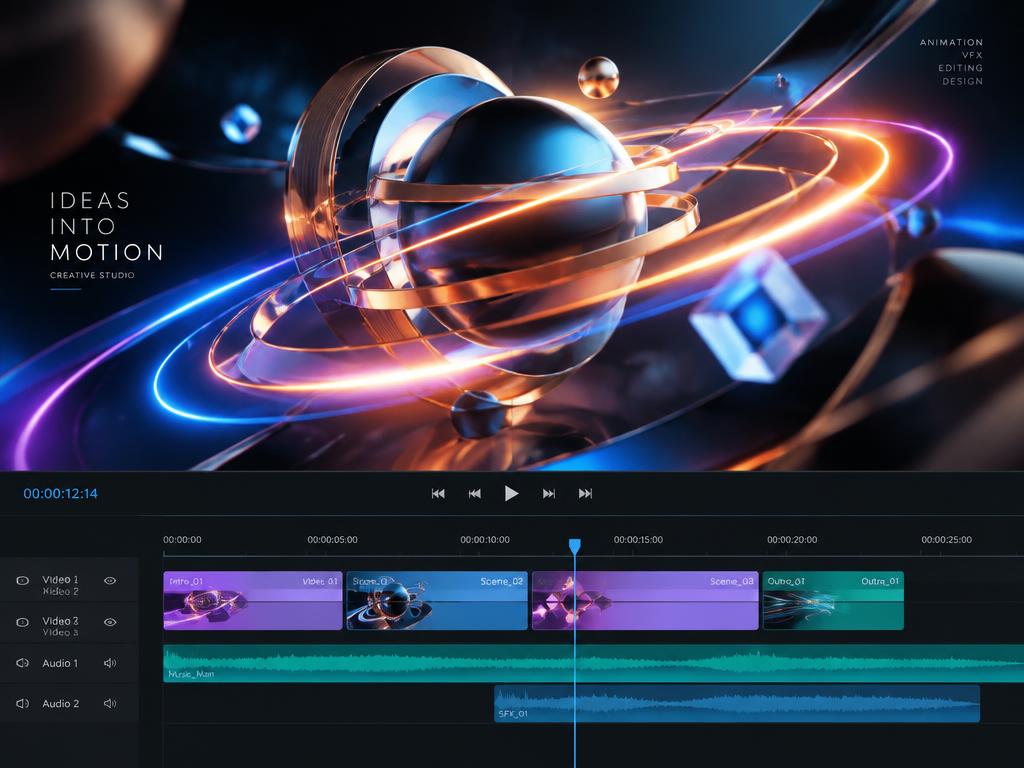Click the oval icon left of the second video track label

(x=22, y=622)
